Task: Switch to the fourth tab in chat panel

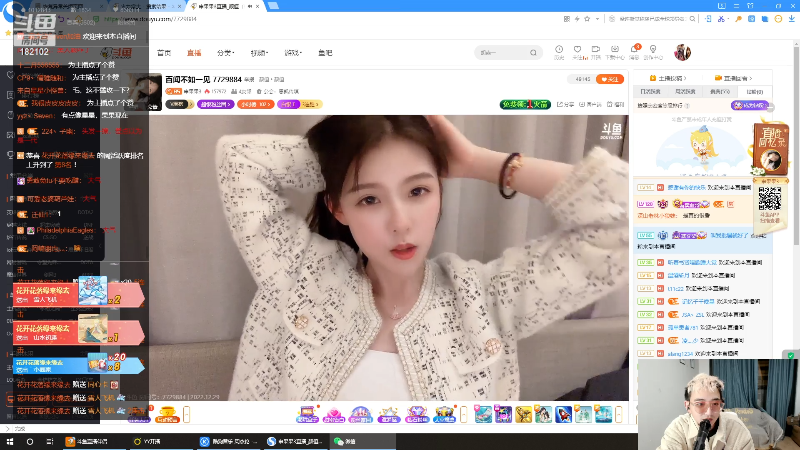Action: [x=754, y=92]
